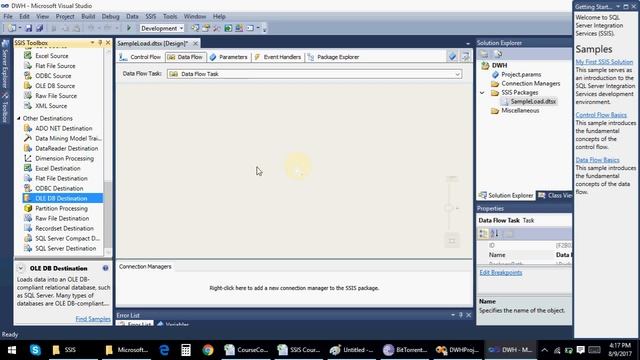Viewport: 640px width, 360px height.
Task: Switch to Class View tab
Action: 555,196
